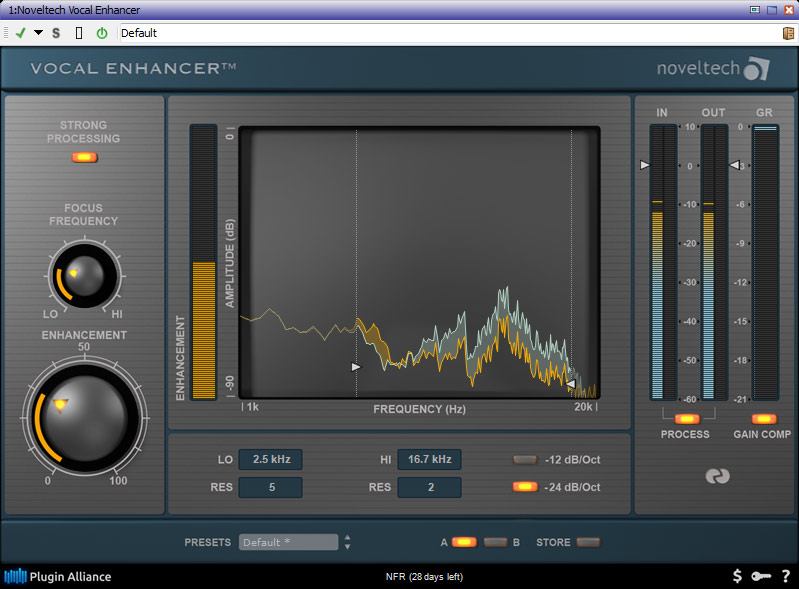Click the in/out link icon below GR meter

pos(716,477)
